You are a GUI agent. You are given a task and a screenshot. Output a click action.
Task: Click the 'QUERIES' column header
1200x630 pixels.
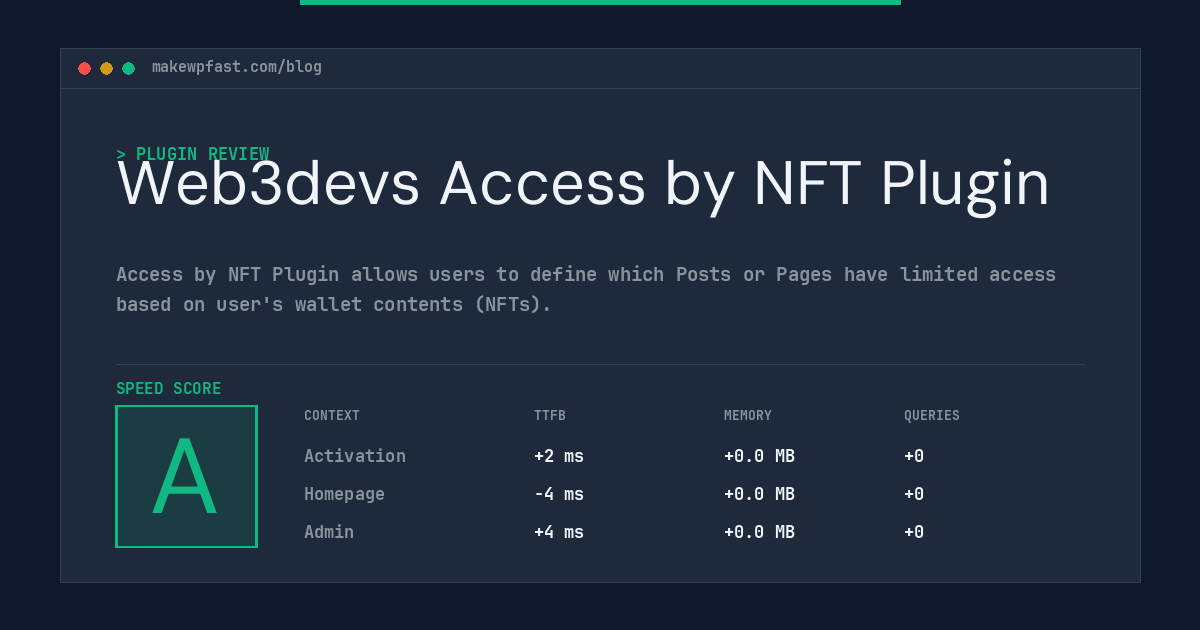pyautogui.click(x=932, y=416)
